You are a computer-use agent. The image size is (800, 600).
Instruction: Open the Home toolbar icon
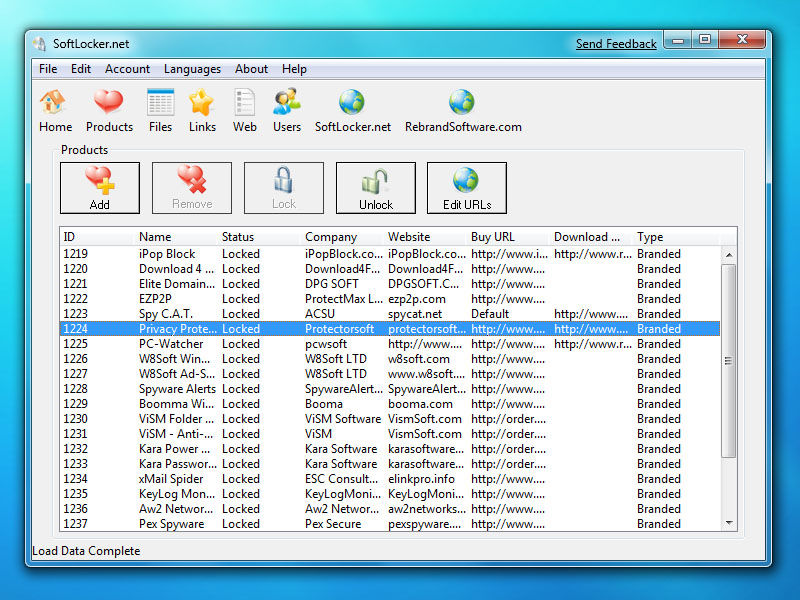point(55,111)
